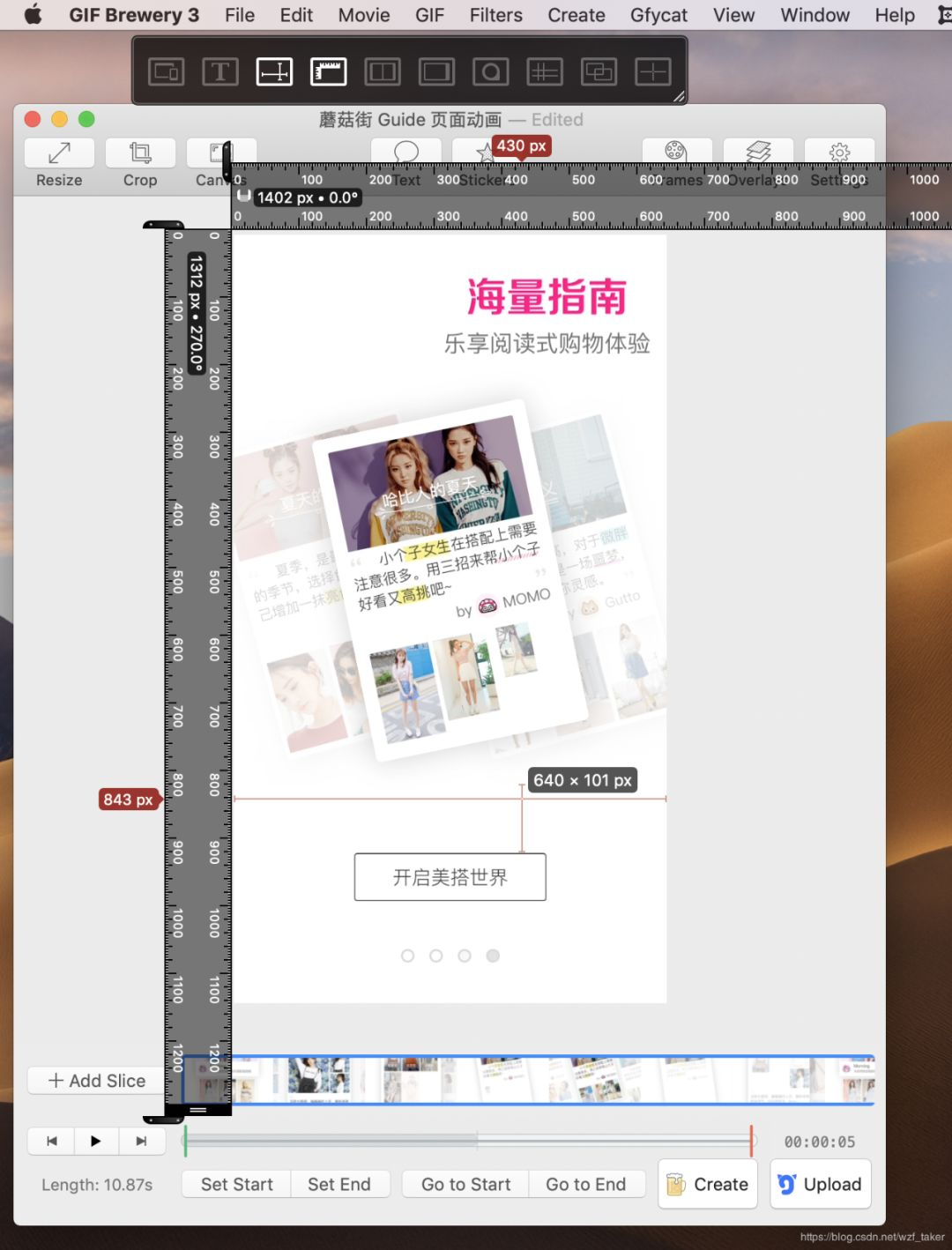
Task: Open the speech-bubble Text panel icon
Action: click(405, 151)
